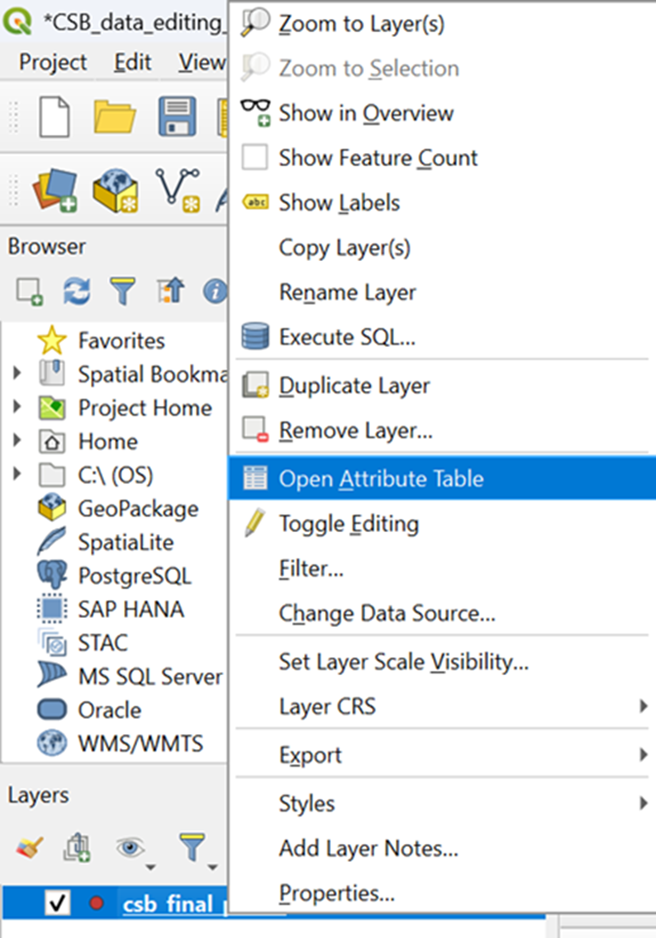Click Properties... at the menu bottom

pos(336,893)
